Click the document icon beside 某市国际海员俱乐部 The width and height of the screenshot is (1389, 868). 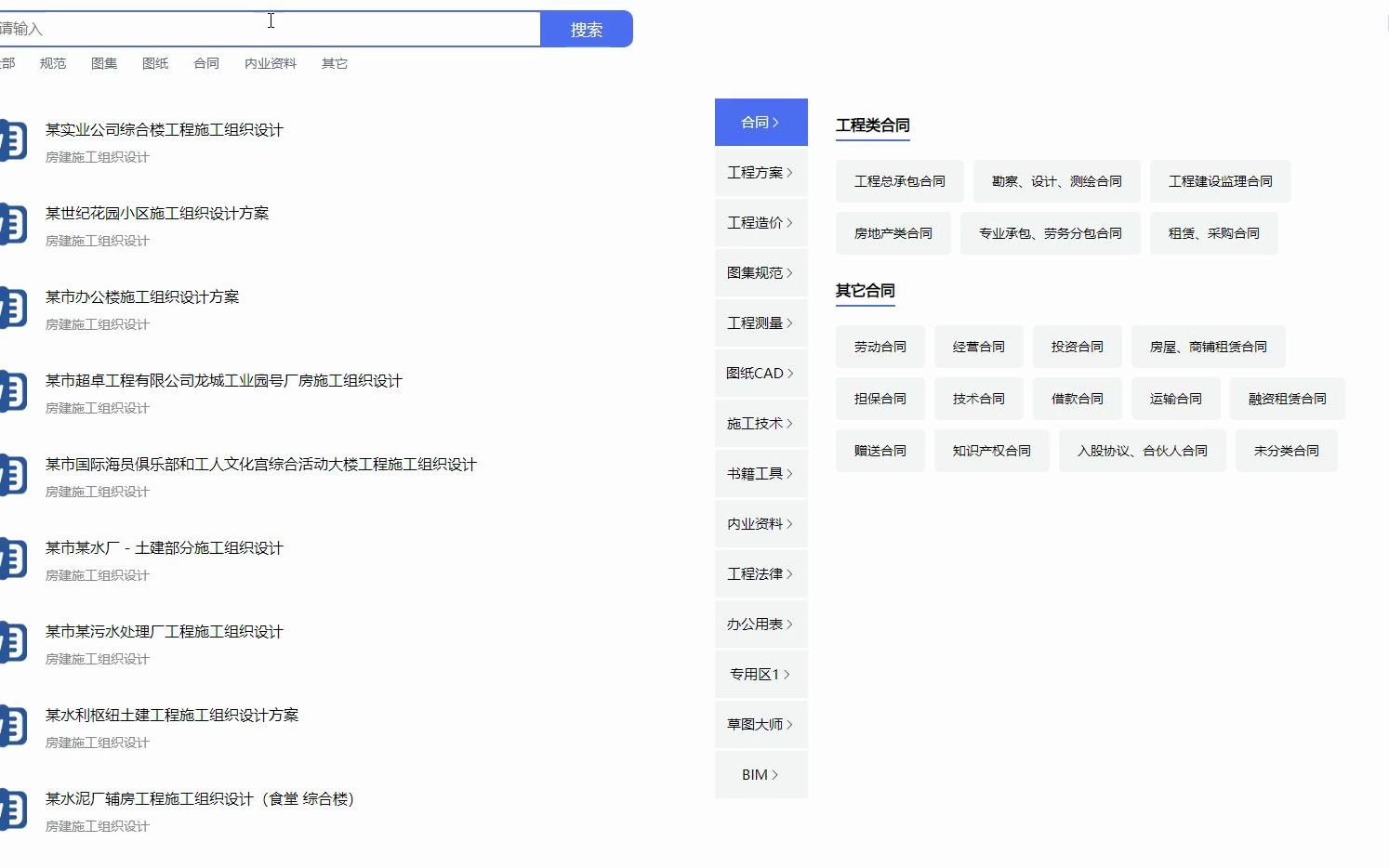(13, 475)
